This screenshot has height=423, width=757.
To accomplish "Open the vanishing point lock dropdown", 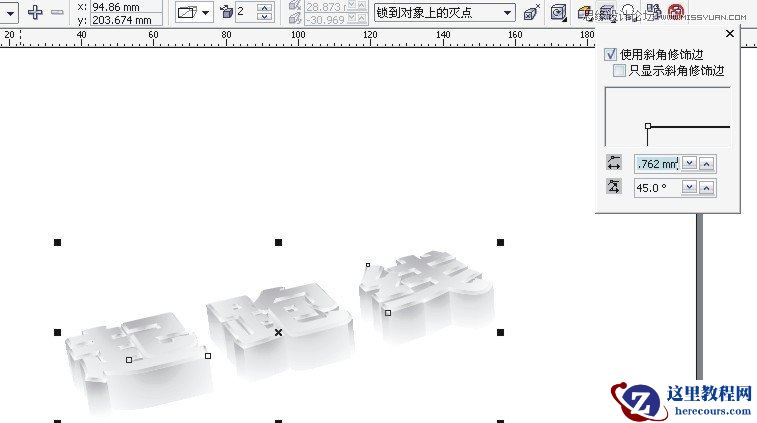I will pos(445,13).
